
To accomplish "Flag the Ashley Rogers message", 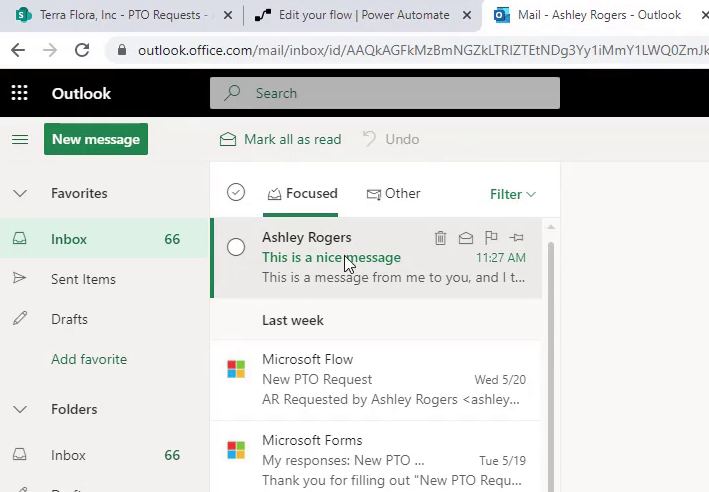I will point(491,237).
